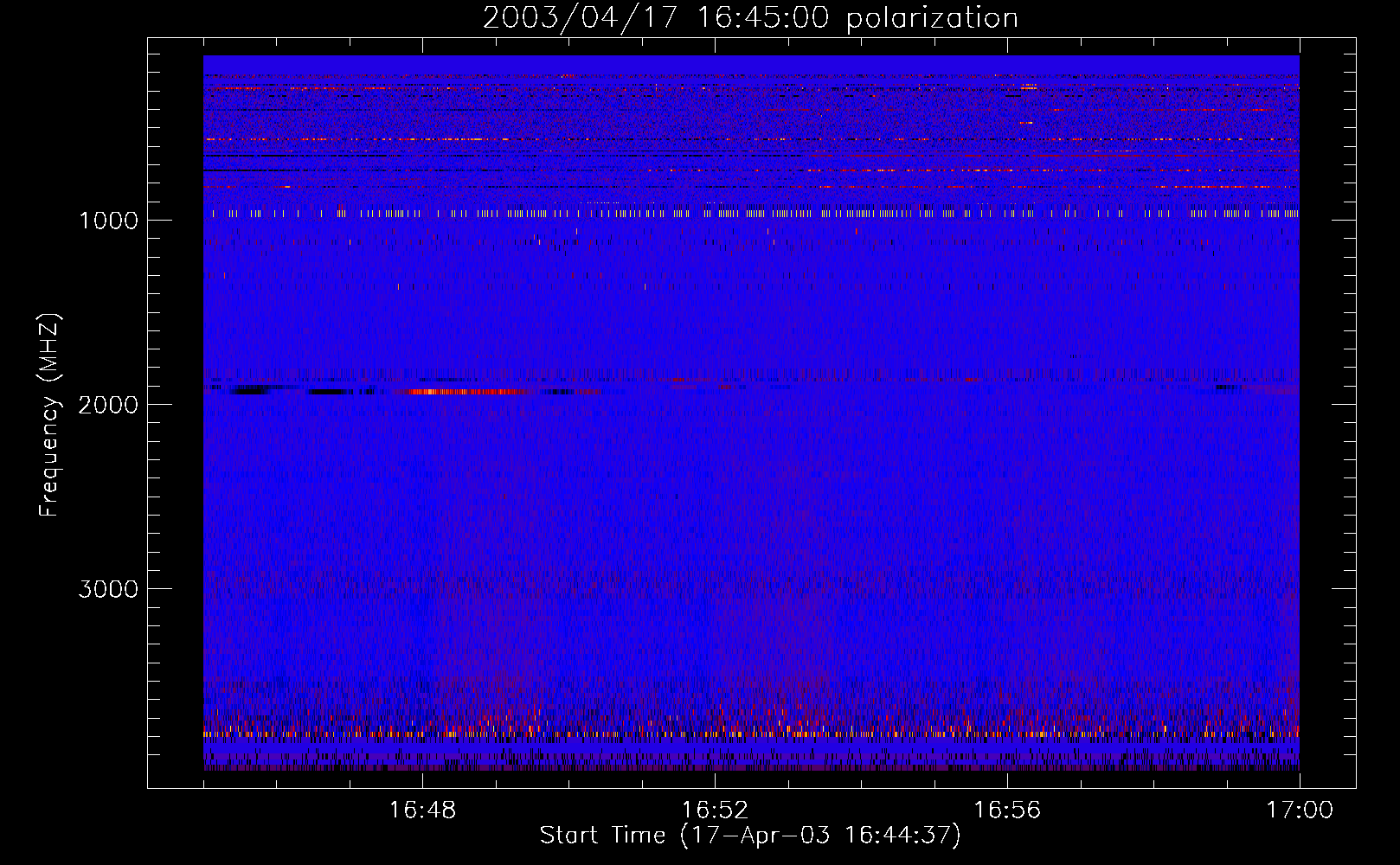Click the 16:56 time tick label
Viewport: 1400px width, 865px height.
point(1007,811)
